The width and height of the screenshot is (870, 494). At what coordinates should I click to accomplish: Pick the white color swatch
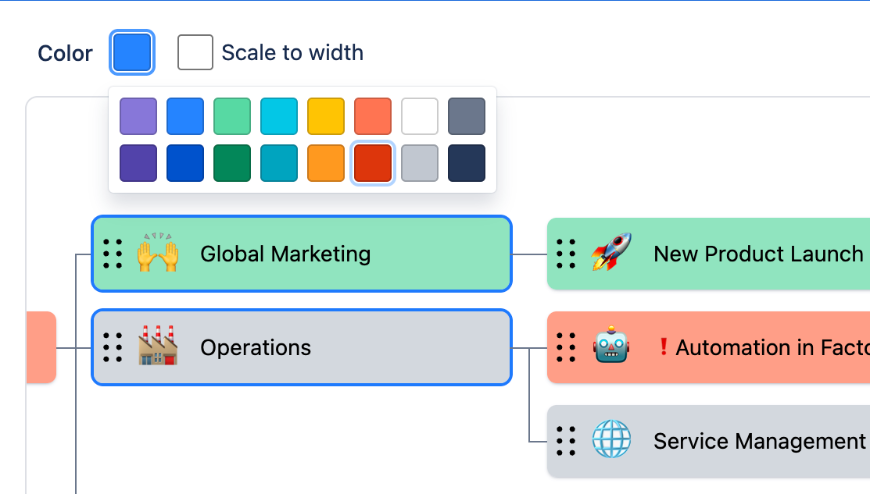[x=420, y=116]
